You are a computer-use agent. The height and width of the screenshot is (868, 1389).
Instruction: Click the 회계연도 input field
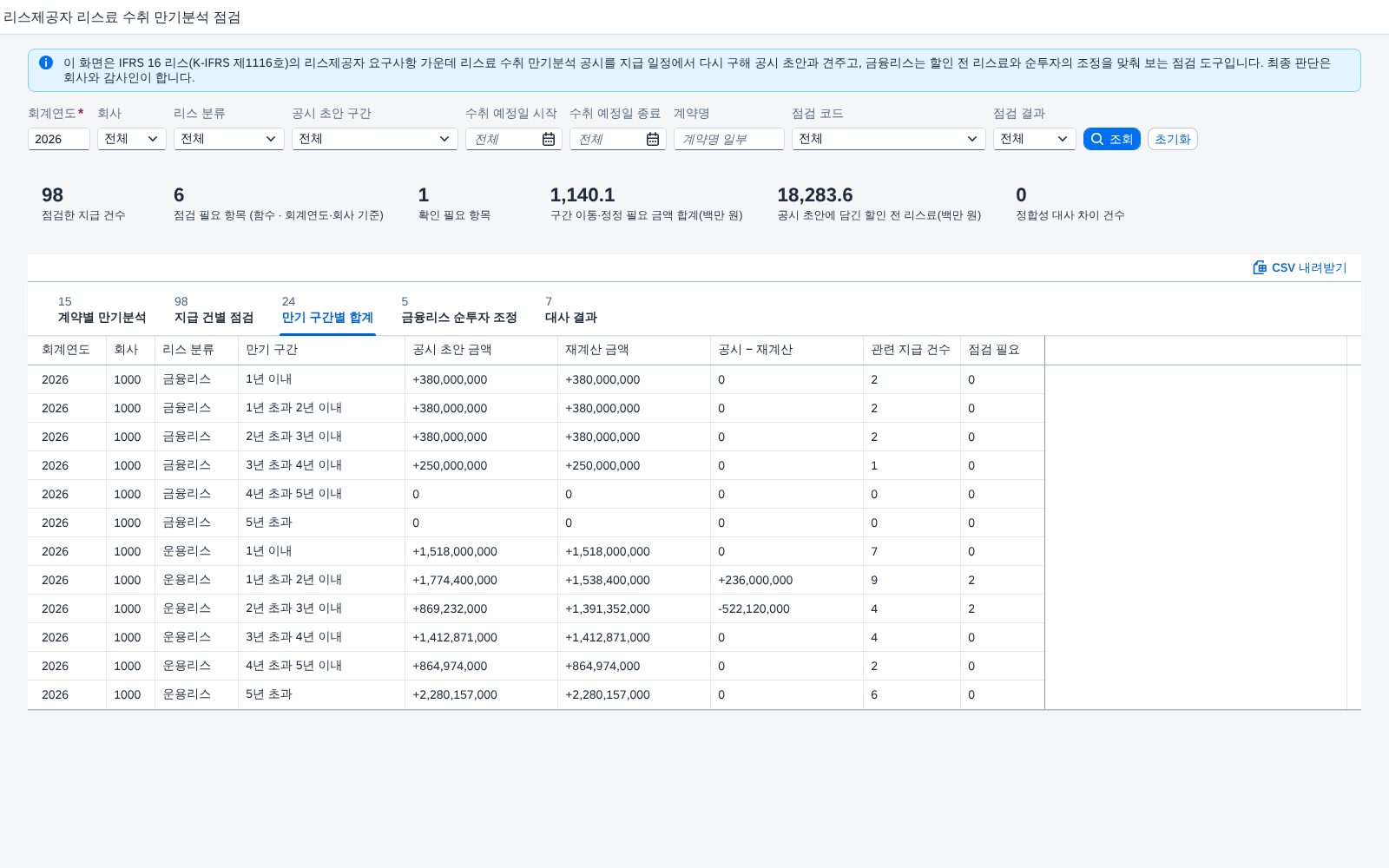tap(59, 139)
